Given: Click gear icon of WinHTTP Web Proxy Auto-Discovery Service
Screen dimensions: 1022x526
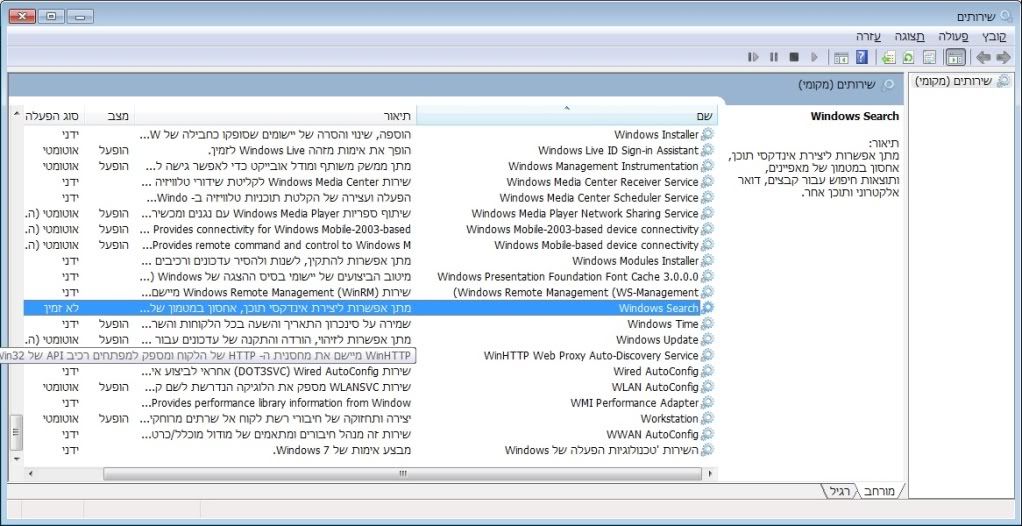Looking at the screenshot, I should coord(707,355).
